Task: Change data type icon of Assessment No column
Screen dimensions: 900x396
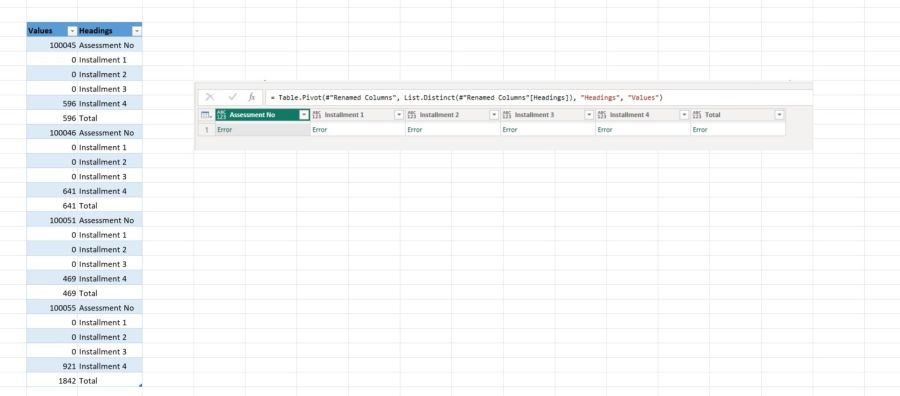Action: tap(222, 115)
